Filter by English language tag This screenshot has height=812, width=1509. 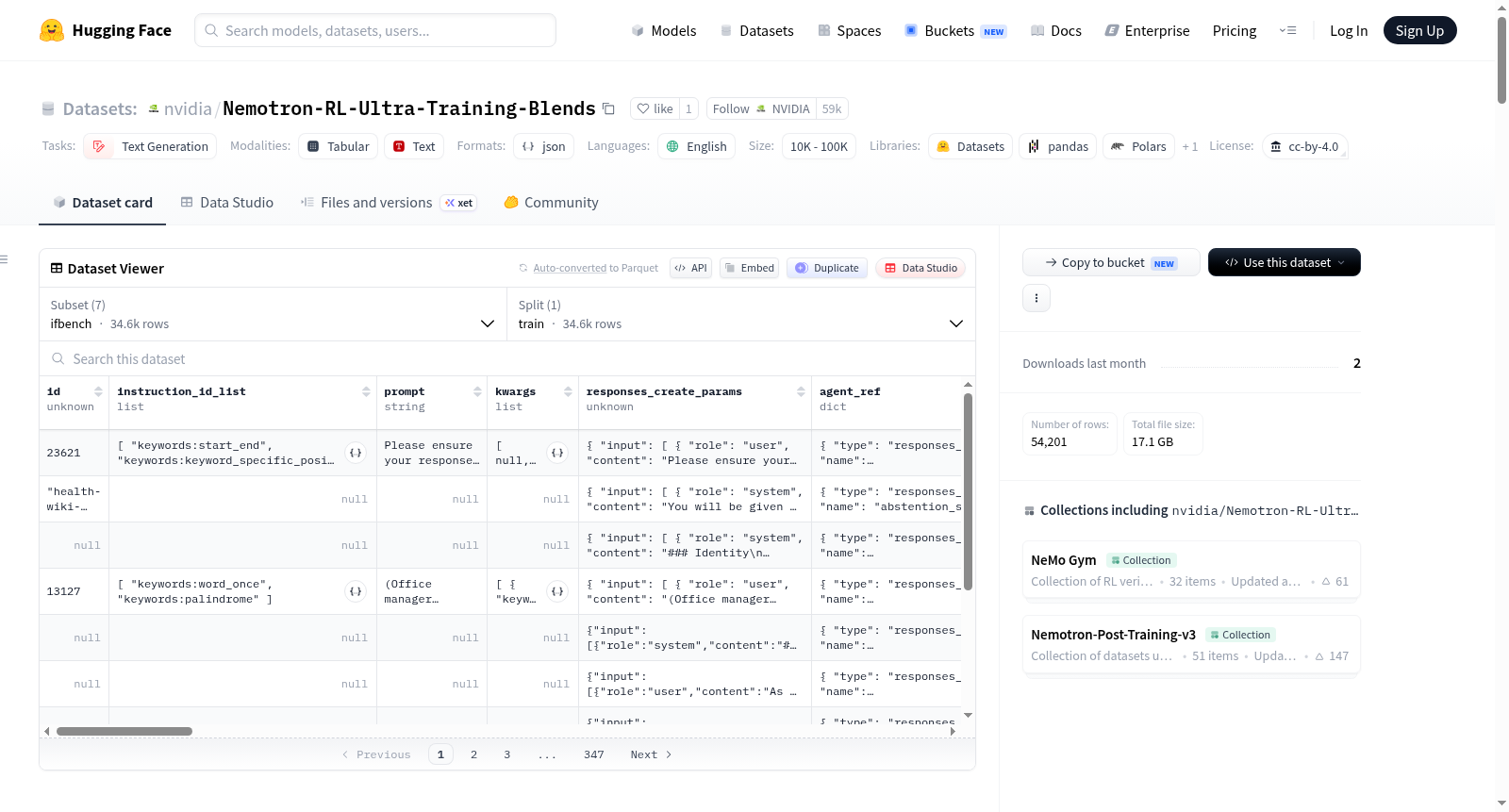pos(696,146)
